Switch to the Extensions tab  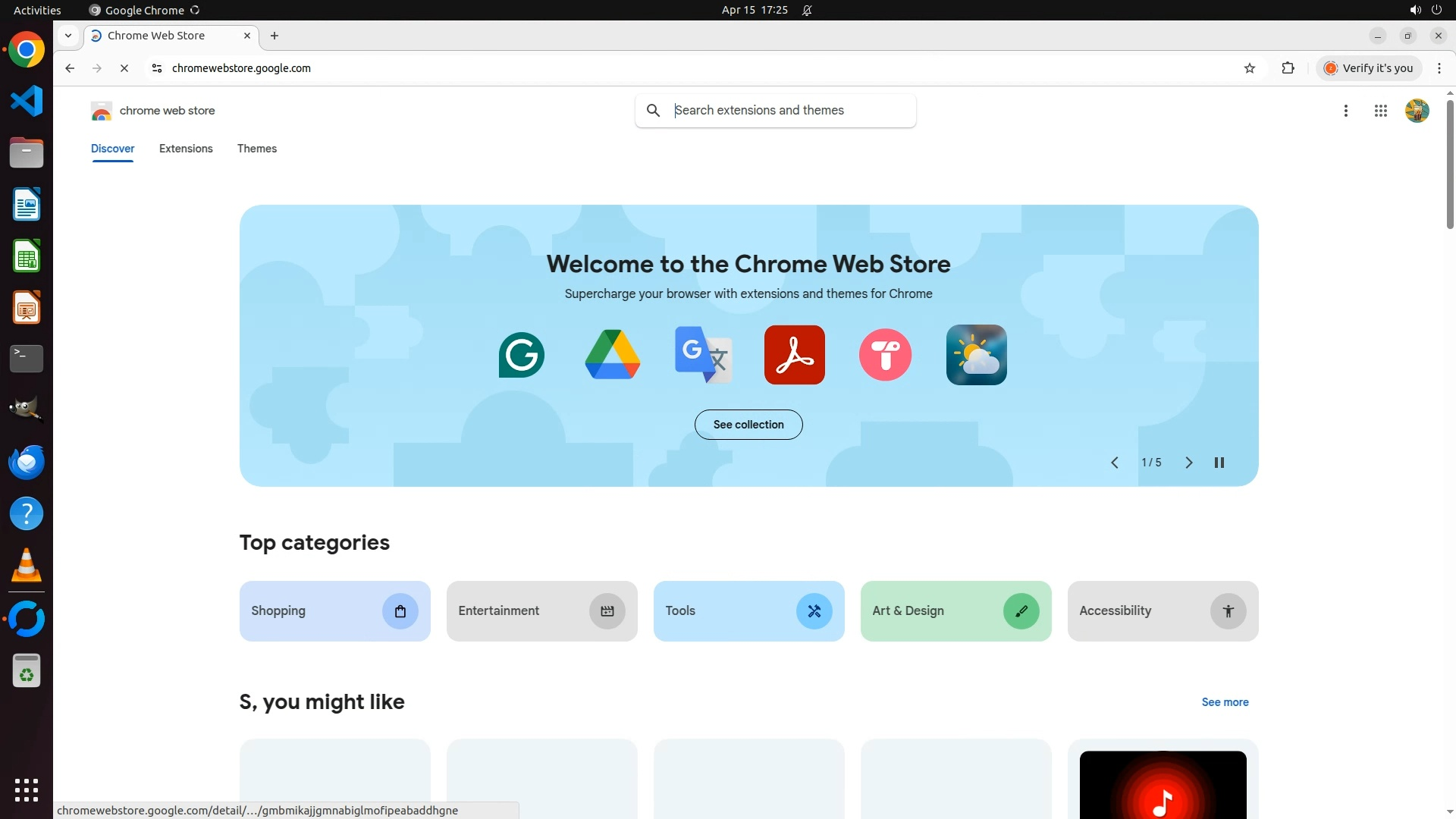[186, 149]
